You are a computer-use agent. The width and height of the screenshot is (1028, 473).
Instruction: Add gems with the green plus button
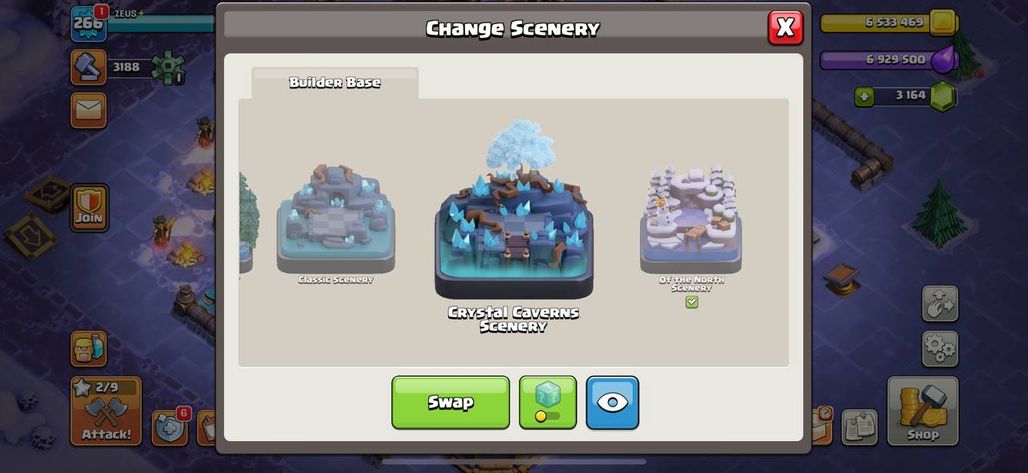point(864,96)
